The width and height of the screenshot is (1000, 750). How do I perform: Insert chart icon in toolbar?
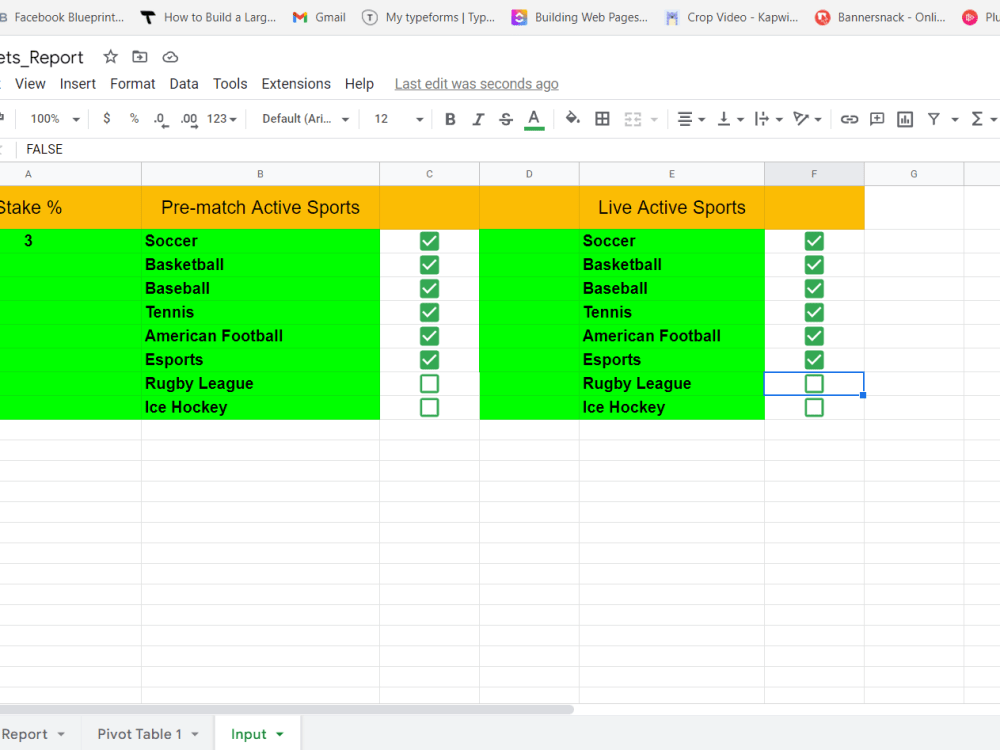coord(905,119)
